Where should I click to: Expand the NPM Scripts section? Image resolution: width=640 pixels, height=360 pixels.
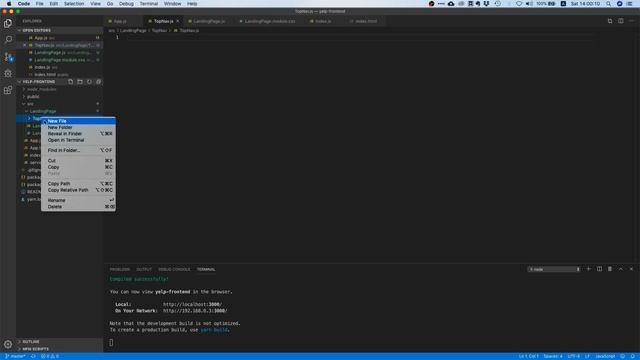(60, 349)
